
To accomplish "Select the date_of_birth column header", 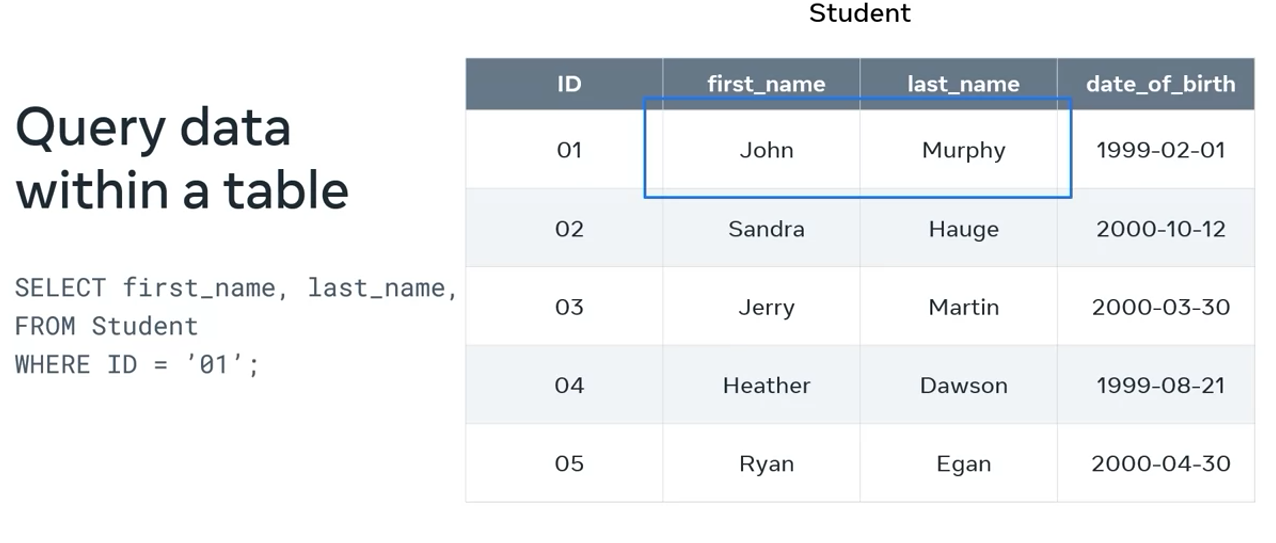I will 1160,84.
